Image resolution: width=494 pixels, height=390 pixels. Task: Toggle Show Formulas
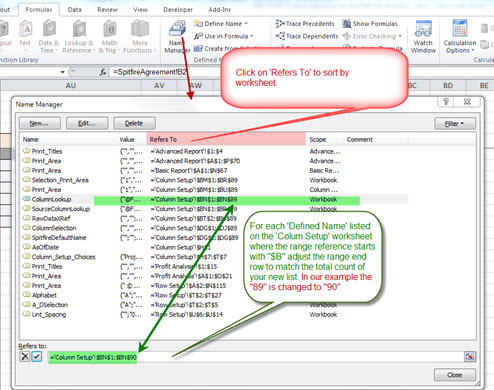coord(370,24)
